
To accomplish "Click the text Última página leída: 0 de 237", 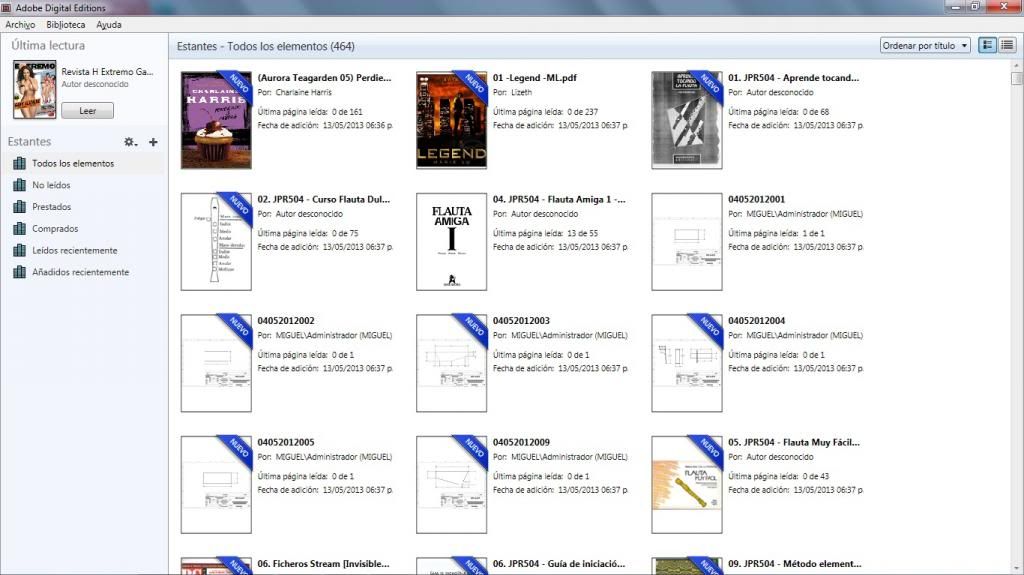I will coord(545,112).
